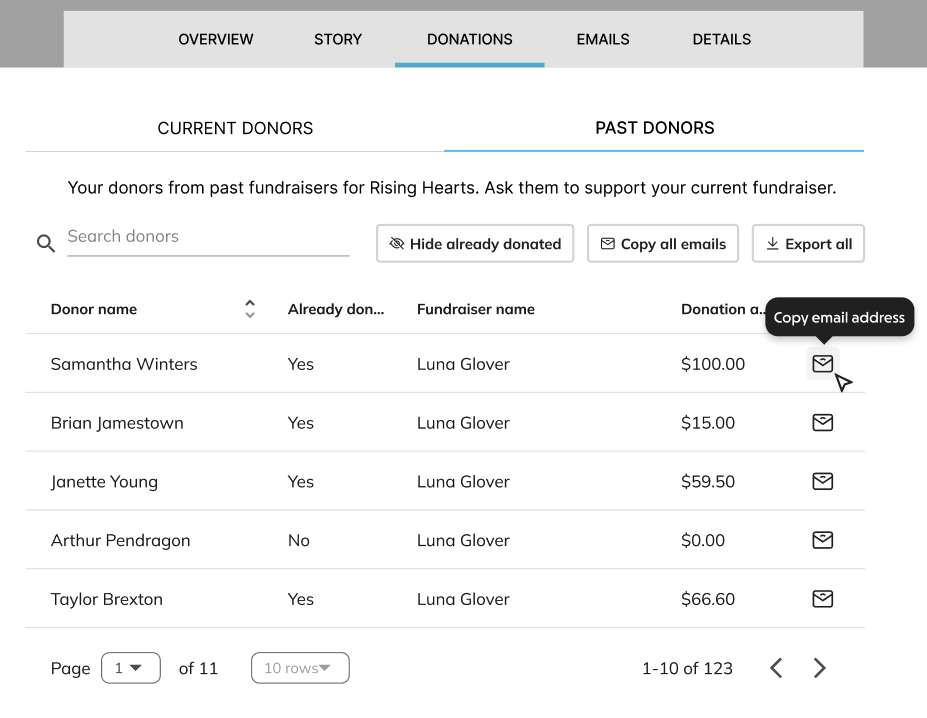Click Export all button

[x=808, y=244]
